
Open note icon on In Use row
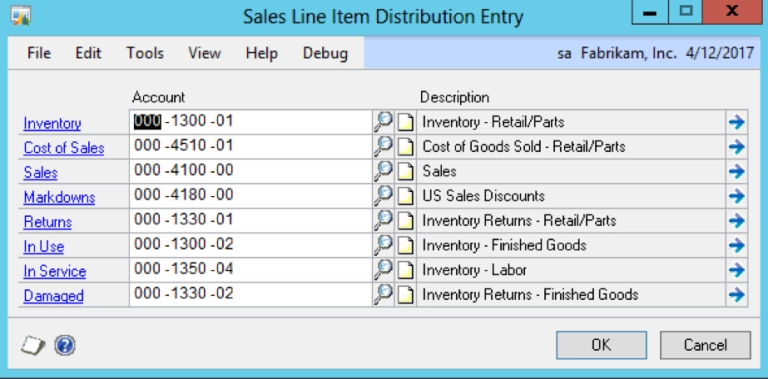pyautogui.click(x=406, y=245)
